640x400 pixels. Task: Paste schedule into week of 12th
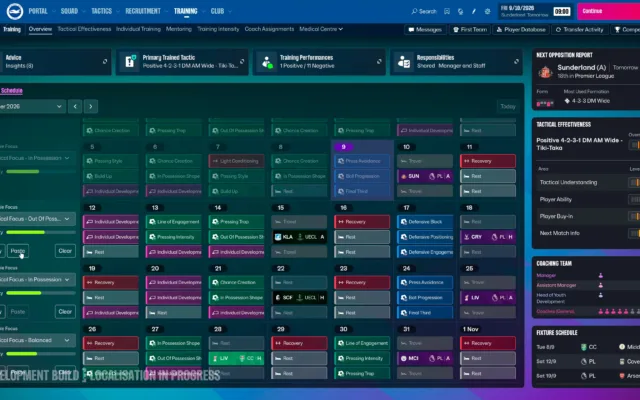pyautogui.click(x=18, y=251)
